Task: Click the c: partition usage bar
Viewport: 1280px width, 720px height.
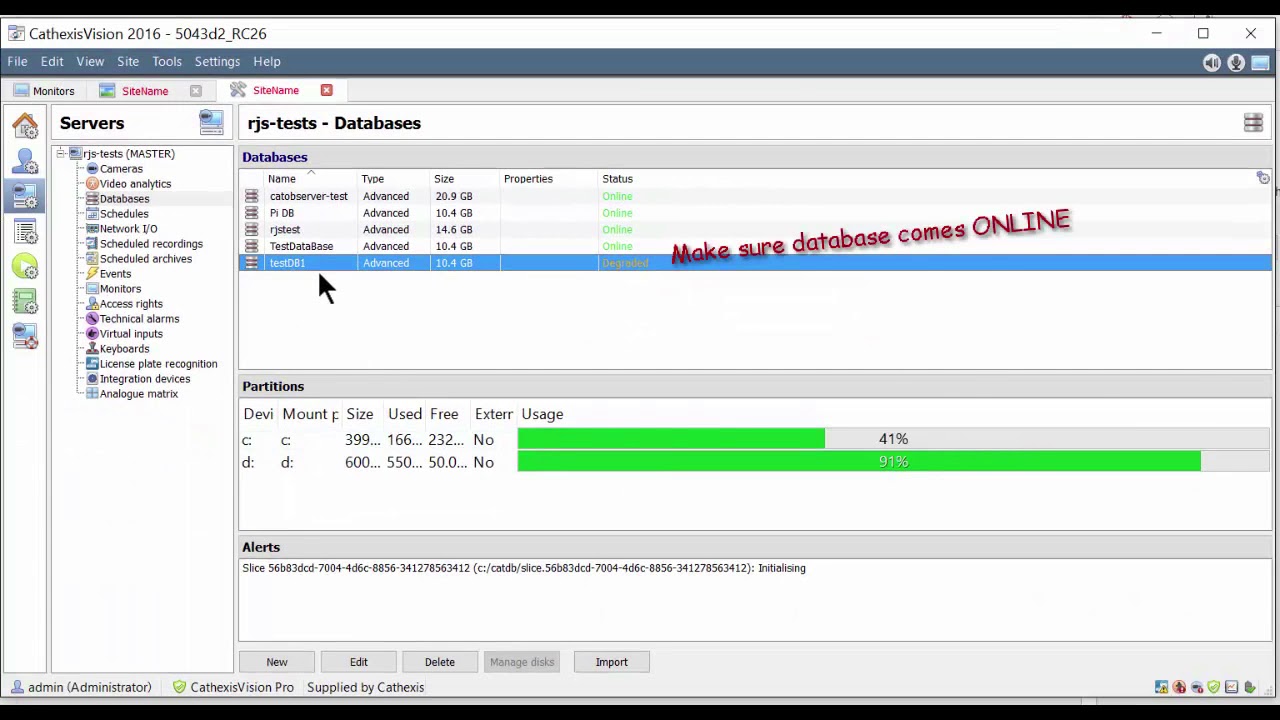Action: 893,439
